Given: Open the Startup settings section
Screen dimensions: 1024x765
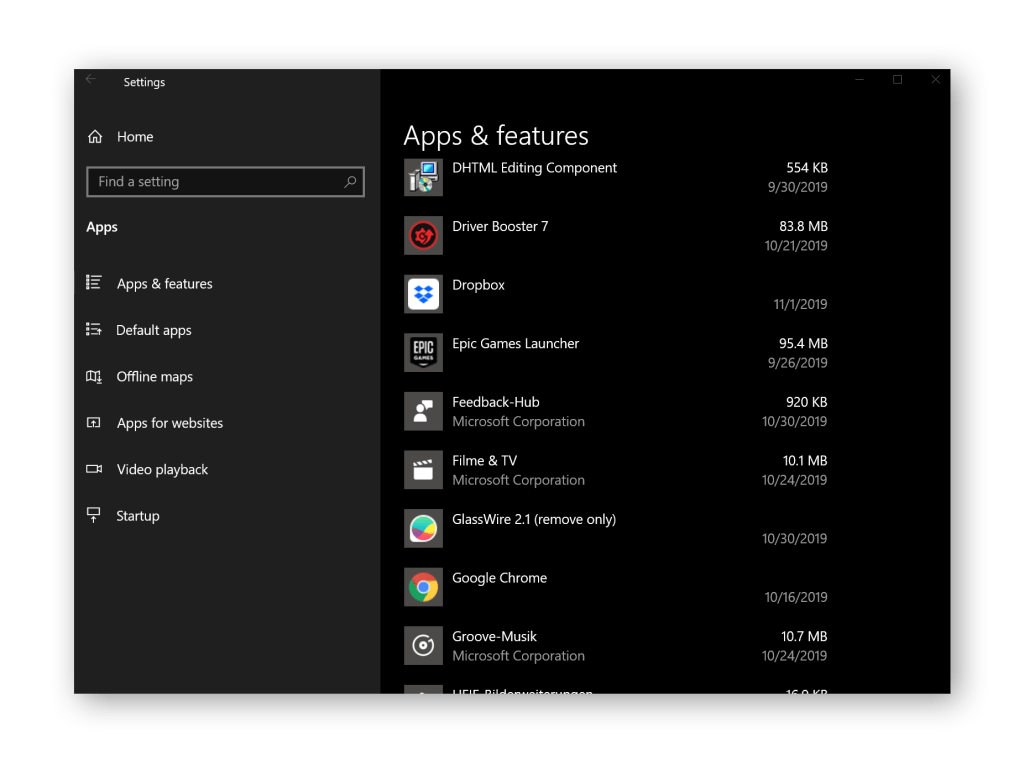Looking at the screenshot, I should [137, 516].
